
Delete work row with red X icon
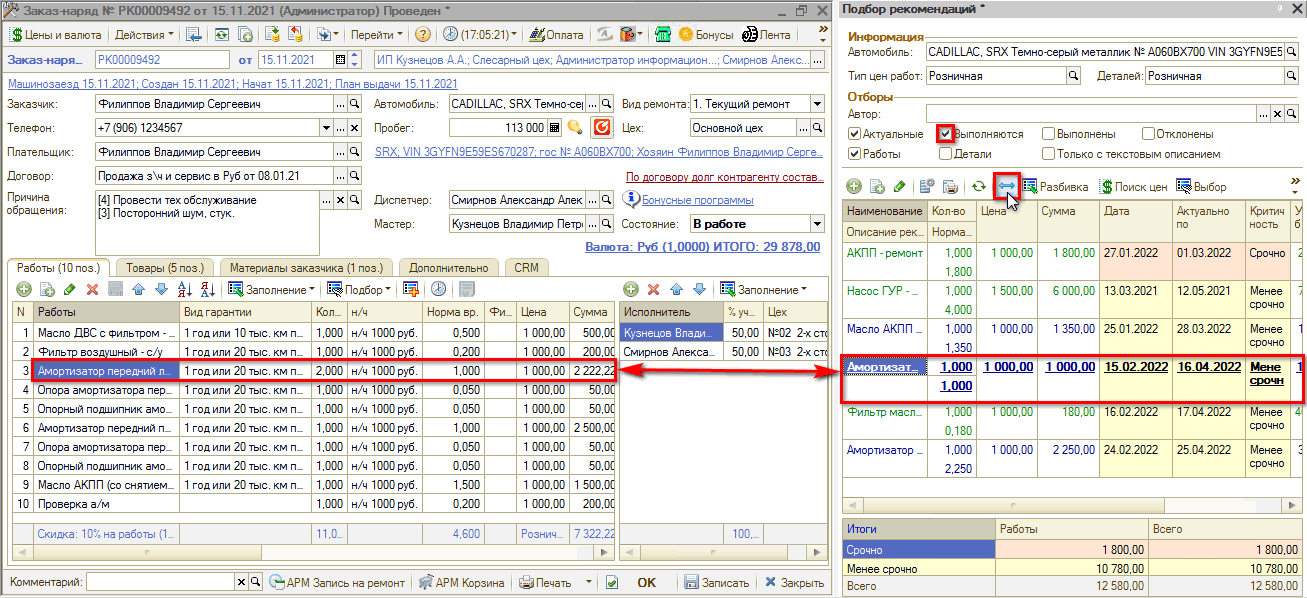pos(92,290)
